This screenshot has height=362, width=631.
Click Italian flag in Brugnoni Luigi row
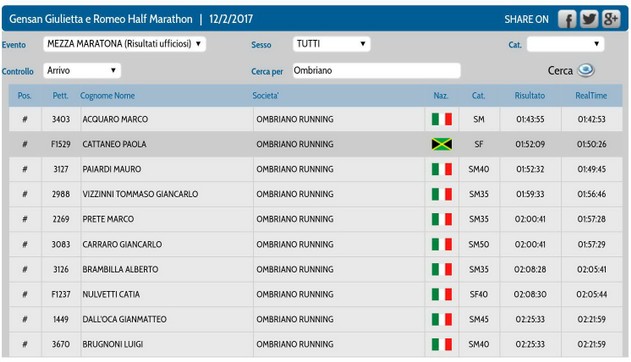point(441,344)
